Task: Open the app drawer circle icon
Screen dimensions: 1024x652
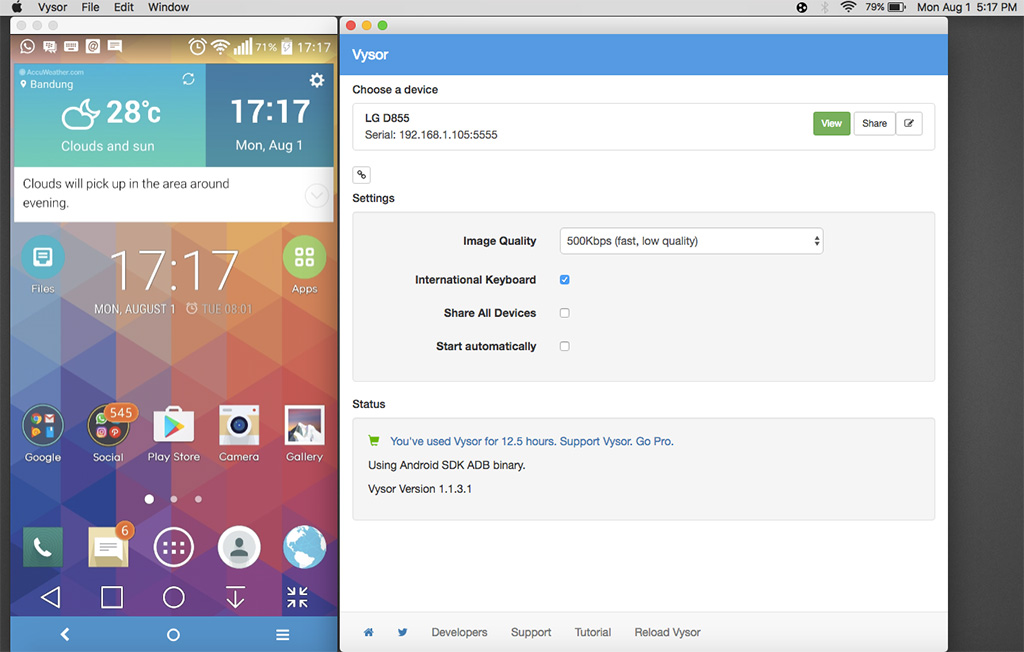Action: pyautogui.click(x=174, y=547)
